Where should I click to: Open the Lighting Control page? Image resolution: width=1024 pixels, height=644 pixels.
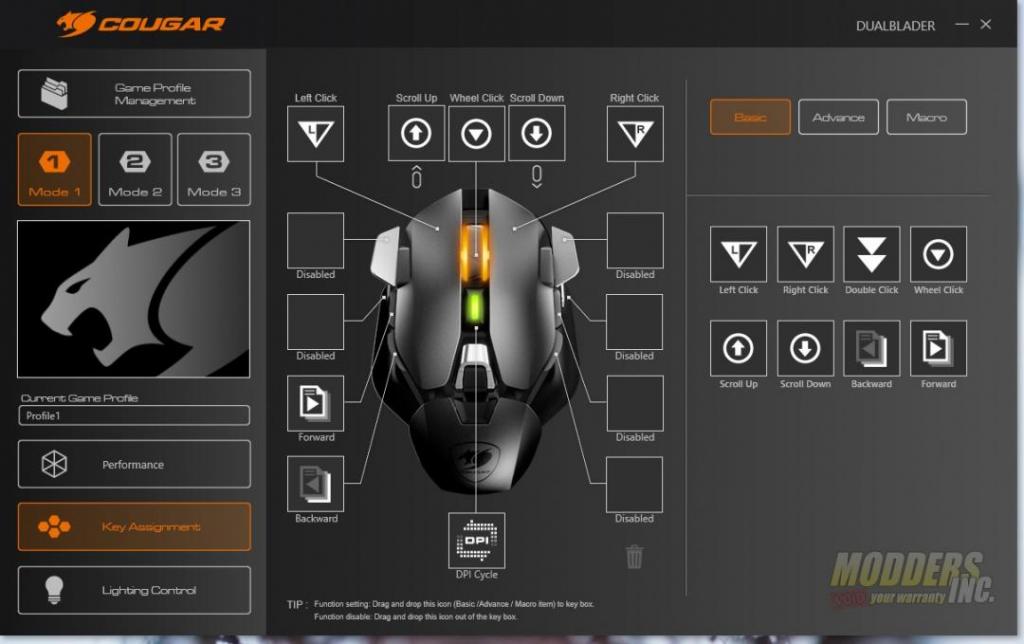134,590
